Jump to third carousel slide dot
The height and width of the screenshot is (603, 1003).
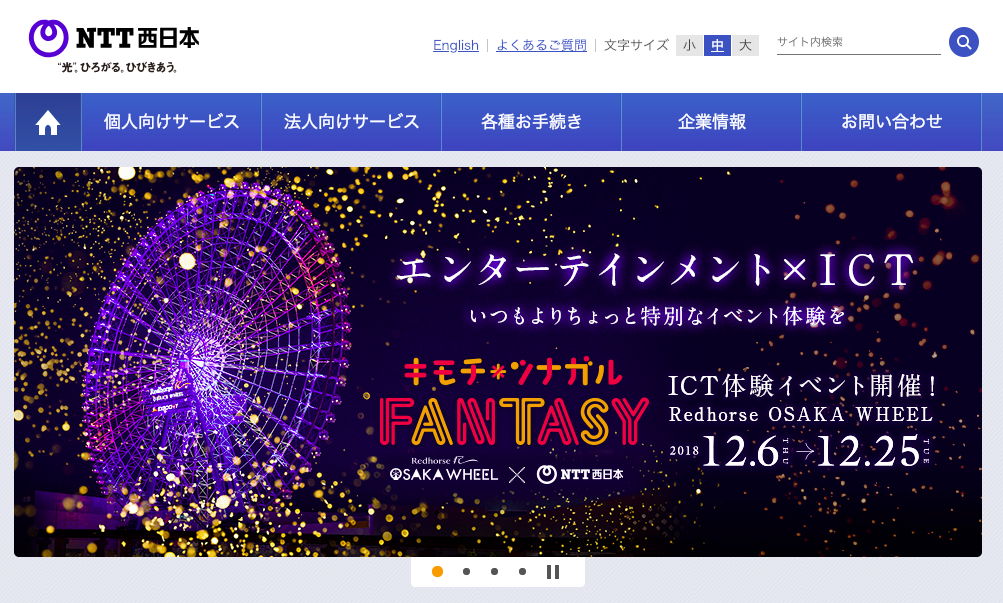click(x=494, y=572)
